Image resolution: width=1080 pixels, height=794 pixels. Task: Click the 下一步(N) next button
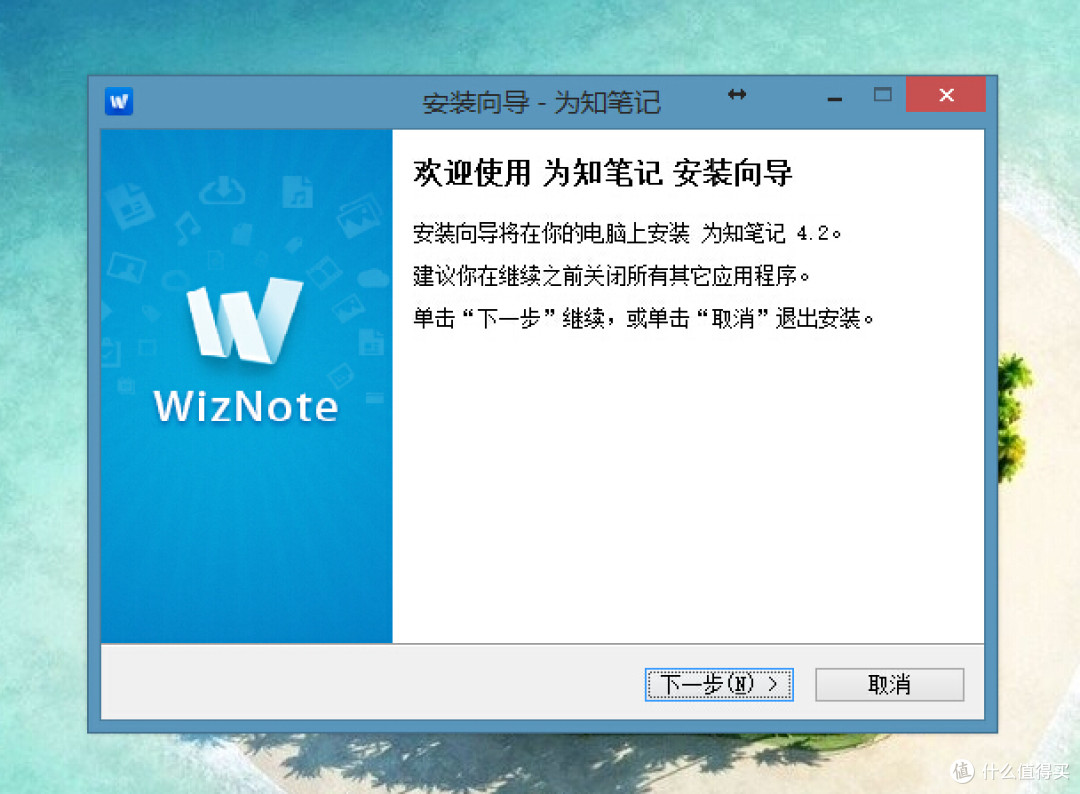[719, 685]
